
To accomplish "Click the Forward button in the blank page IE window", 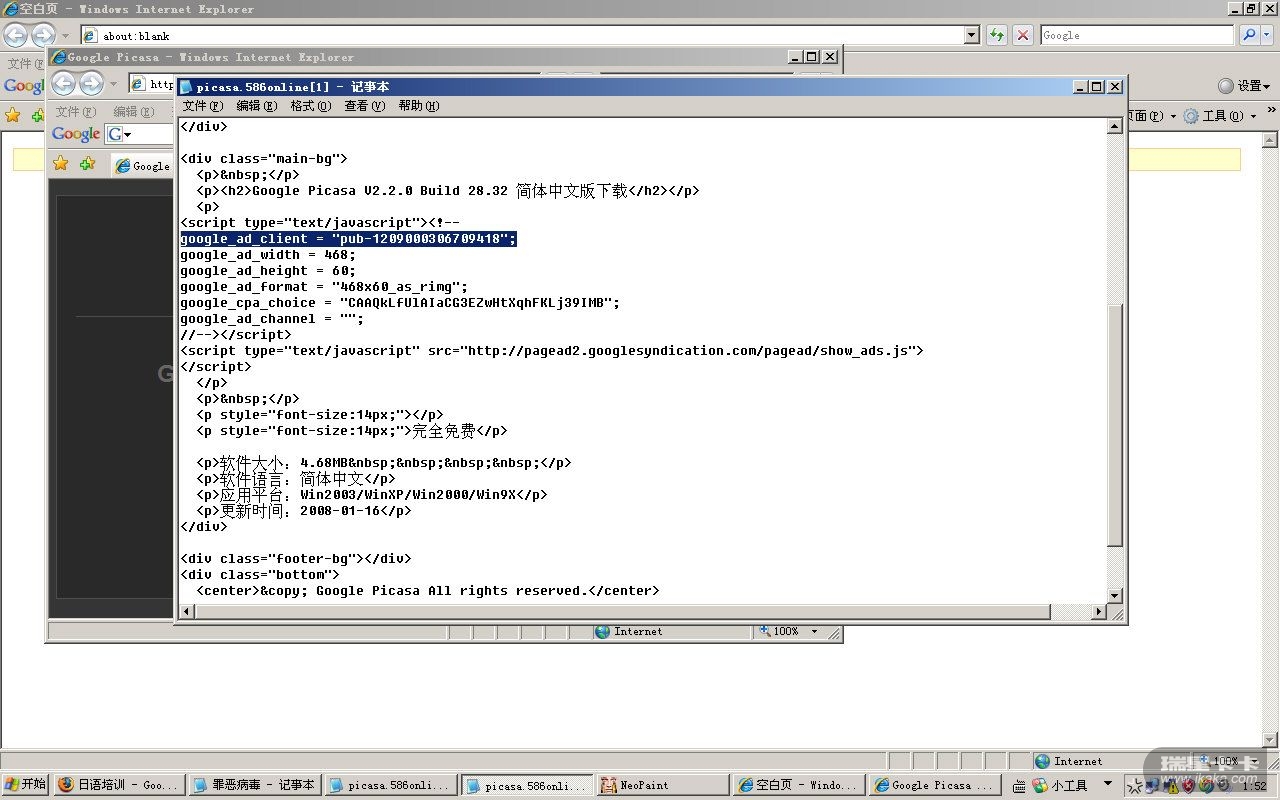I will click(43, 35).
